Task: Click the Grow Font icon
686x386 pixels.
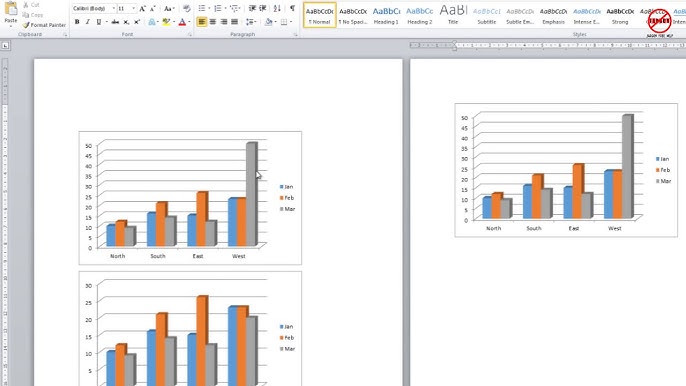Action: click(x=142, y=8)
